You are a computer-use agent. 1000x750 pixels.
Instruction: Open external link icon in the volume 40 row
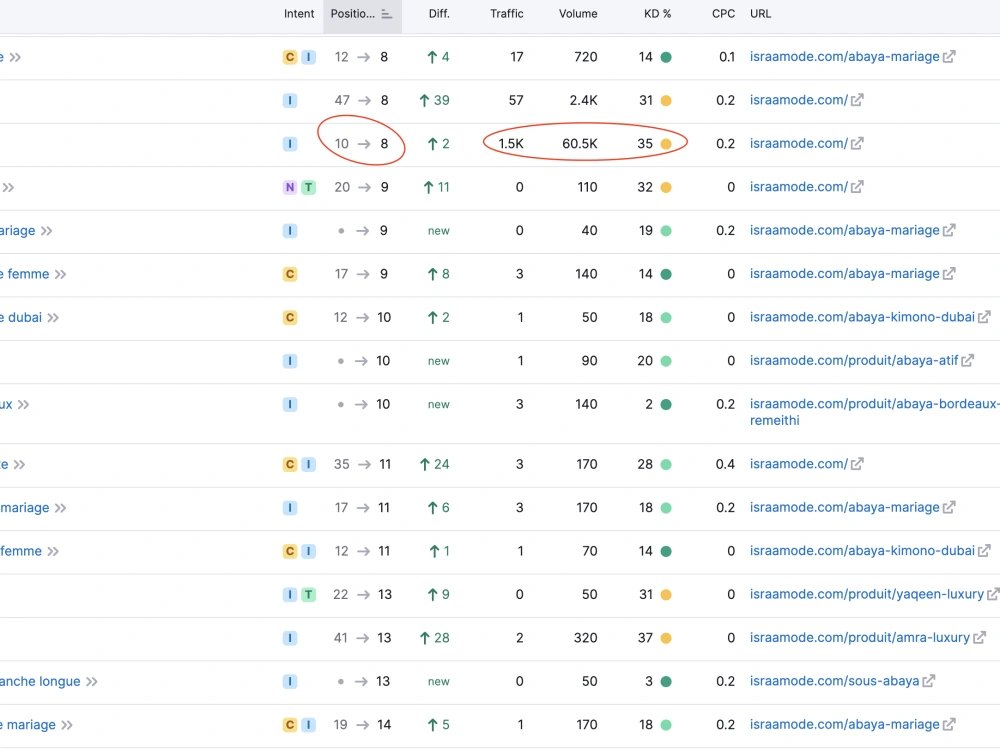tap(949, 230)
